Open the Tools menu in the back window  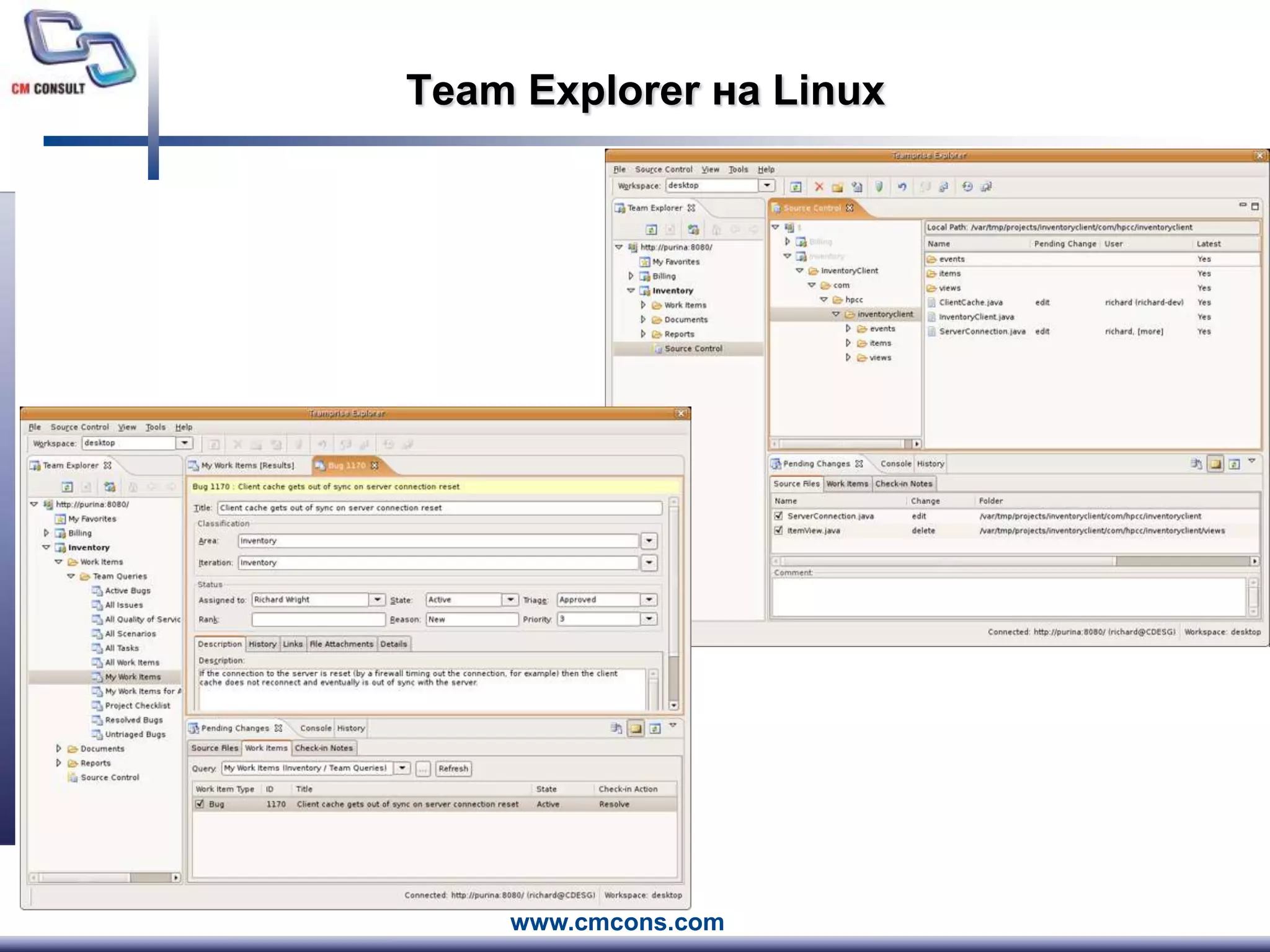pos(738,169)
